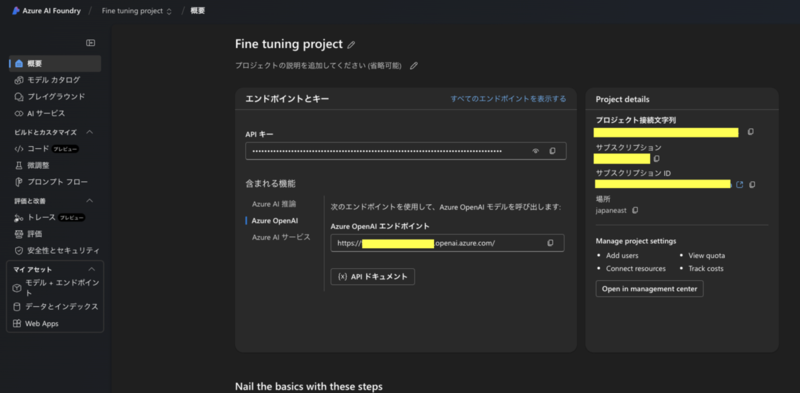The width and height of the screenshot is (800, 393).
Task: Click the japaneast location text
Action: click(611, 210)
